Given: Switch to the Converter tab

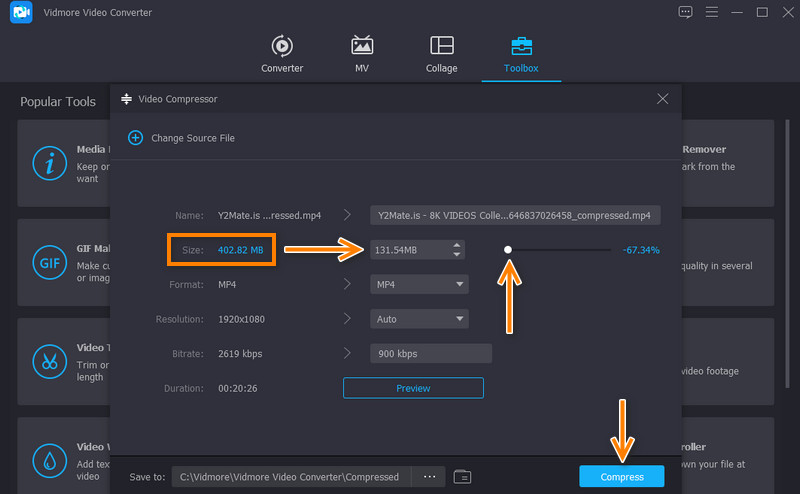Looking at the screenshot, I should point(282,55).
